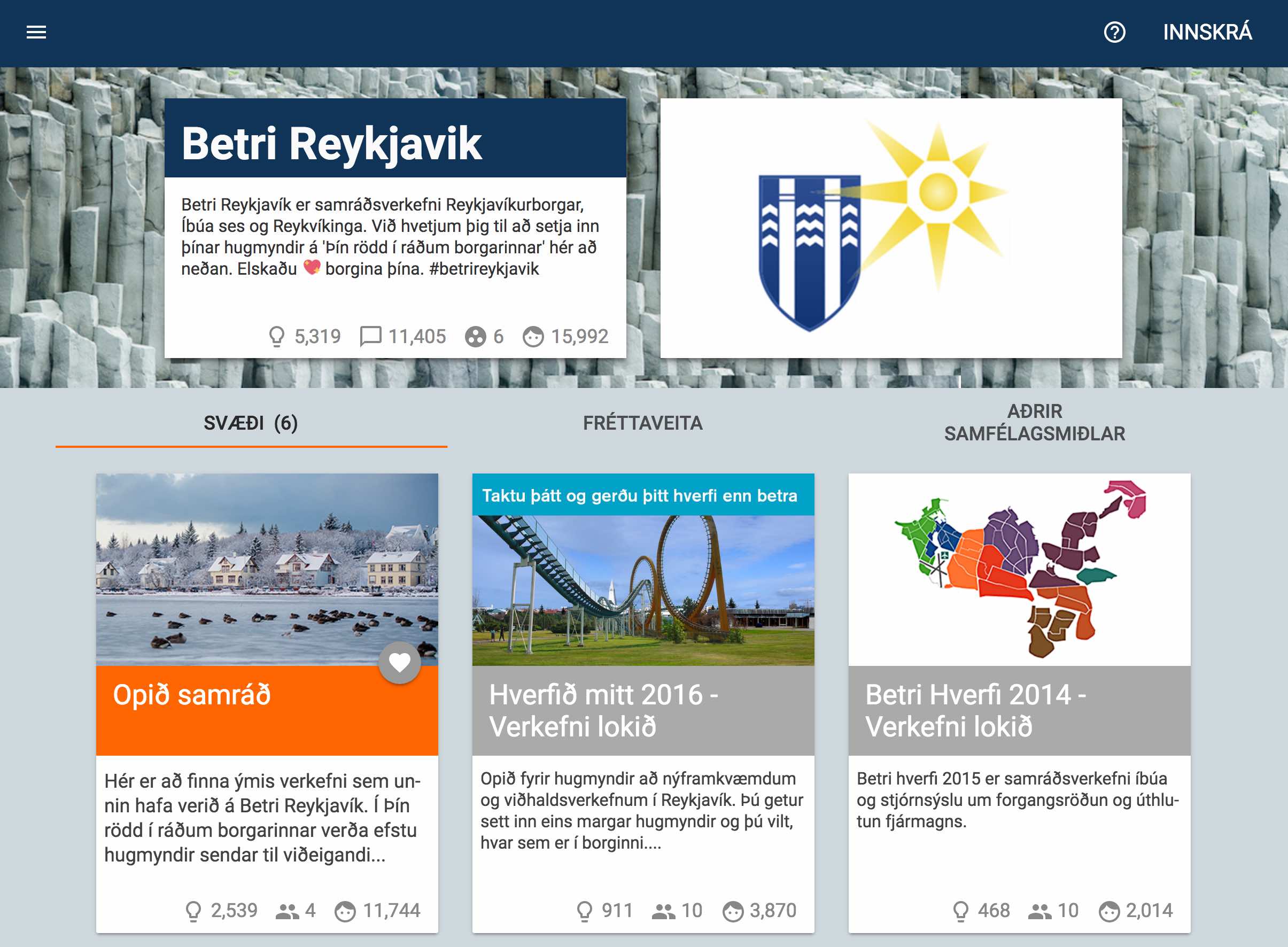The width and height of the screenshot is (1288, 947).
Task: Click the lightbulb ideas icon beside 5,319
Action: pos(276,337)
